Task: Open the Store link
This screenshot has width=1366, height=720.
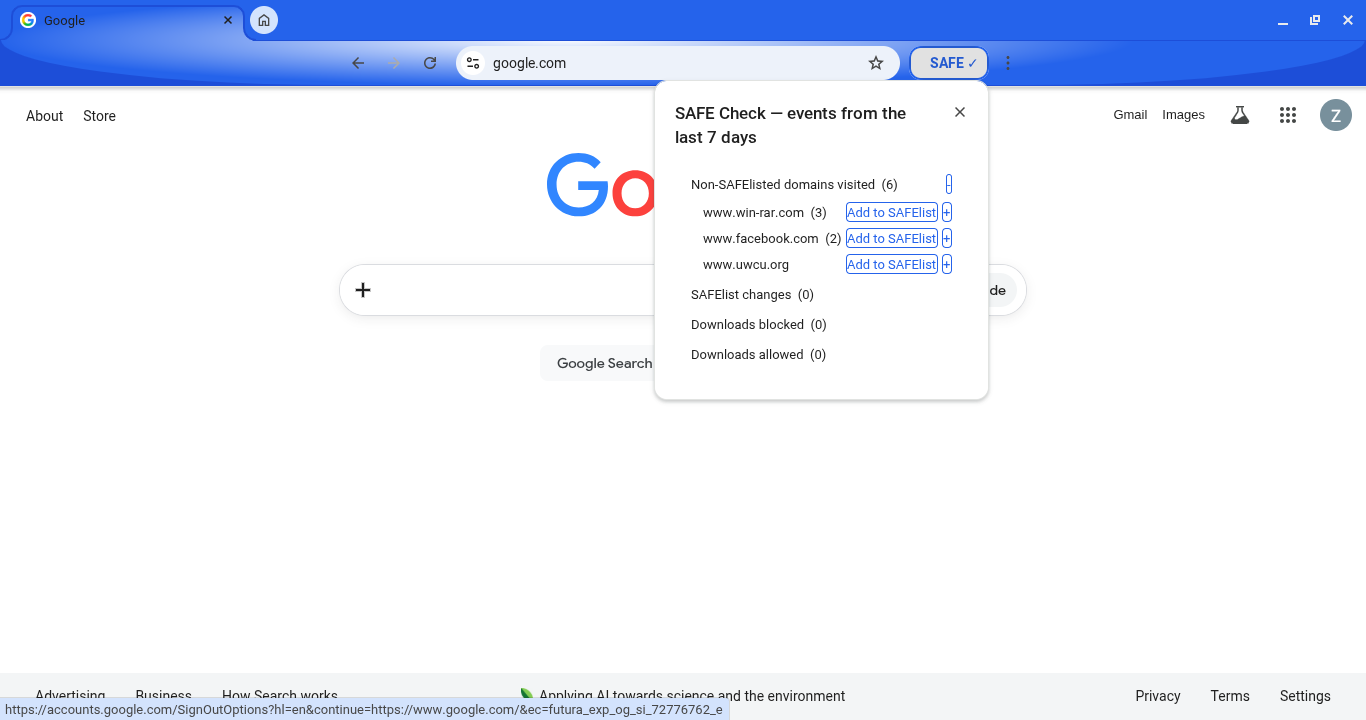Action: point(100,116)
